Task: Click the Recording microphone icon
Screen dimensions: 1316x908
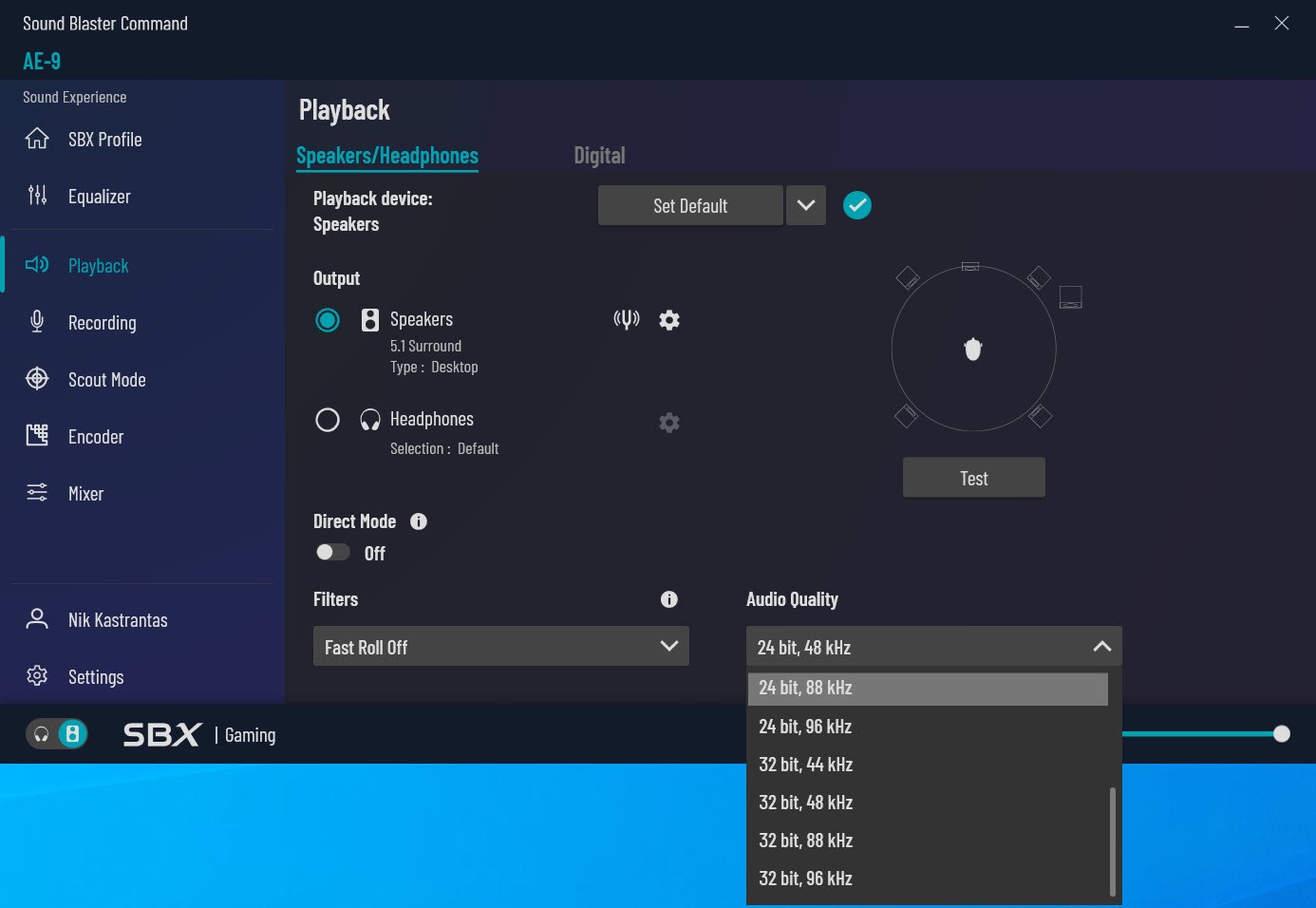Action: (37, 322)
